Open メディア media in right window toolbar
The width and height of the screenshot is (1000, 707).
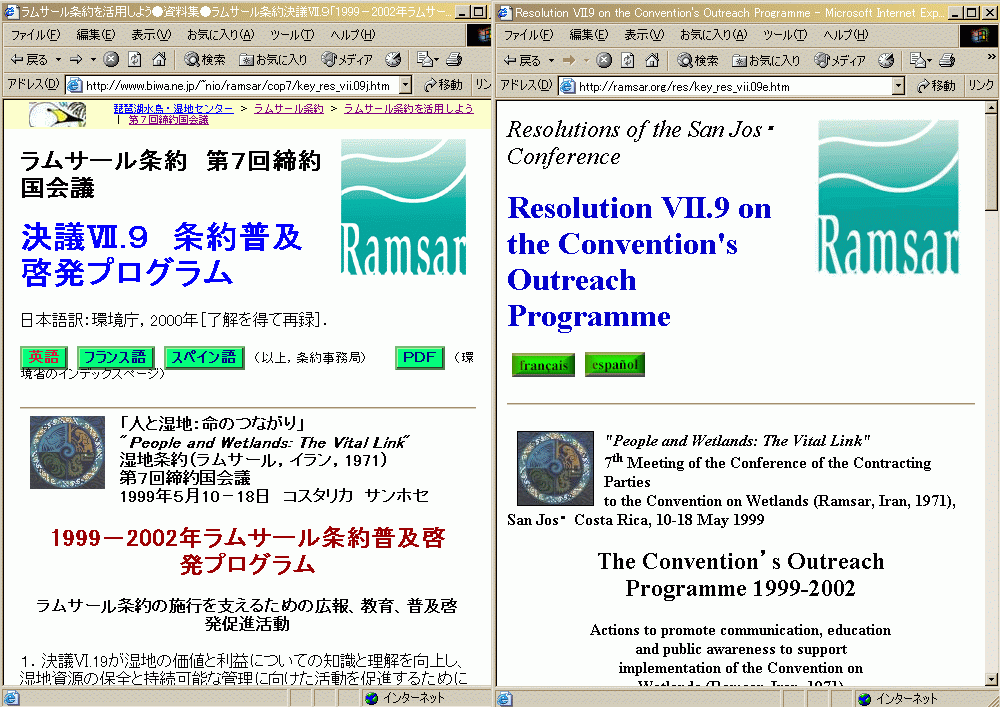(840, 61)
